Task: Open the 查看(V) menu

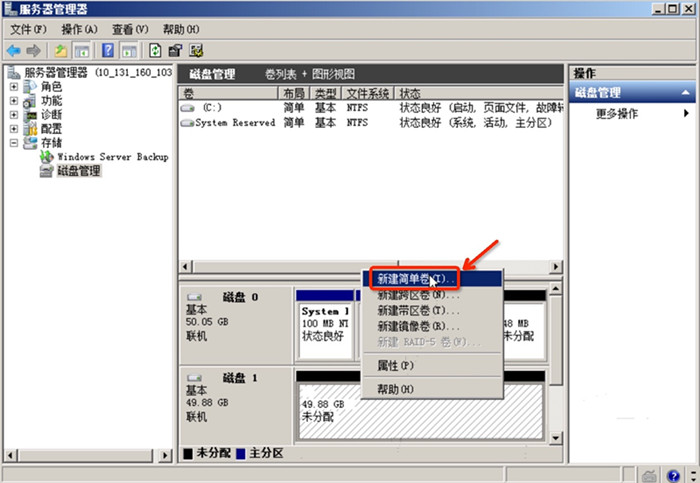Action: coord(130,29)
